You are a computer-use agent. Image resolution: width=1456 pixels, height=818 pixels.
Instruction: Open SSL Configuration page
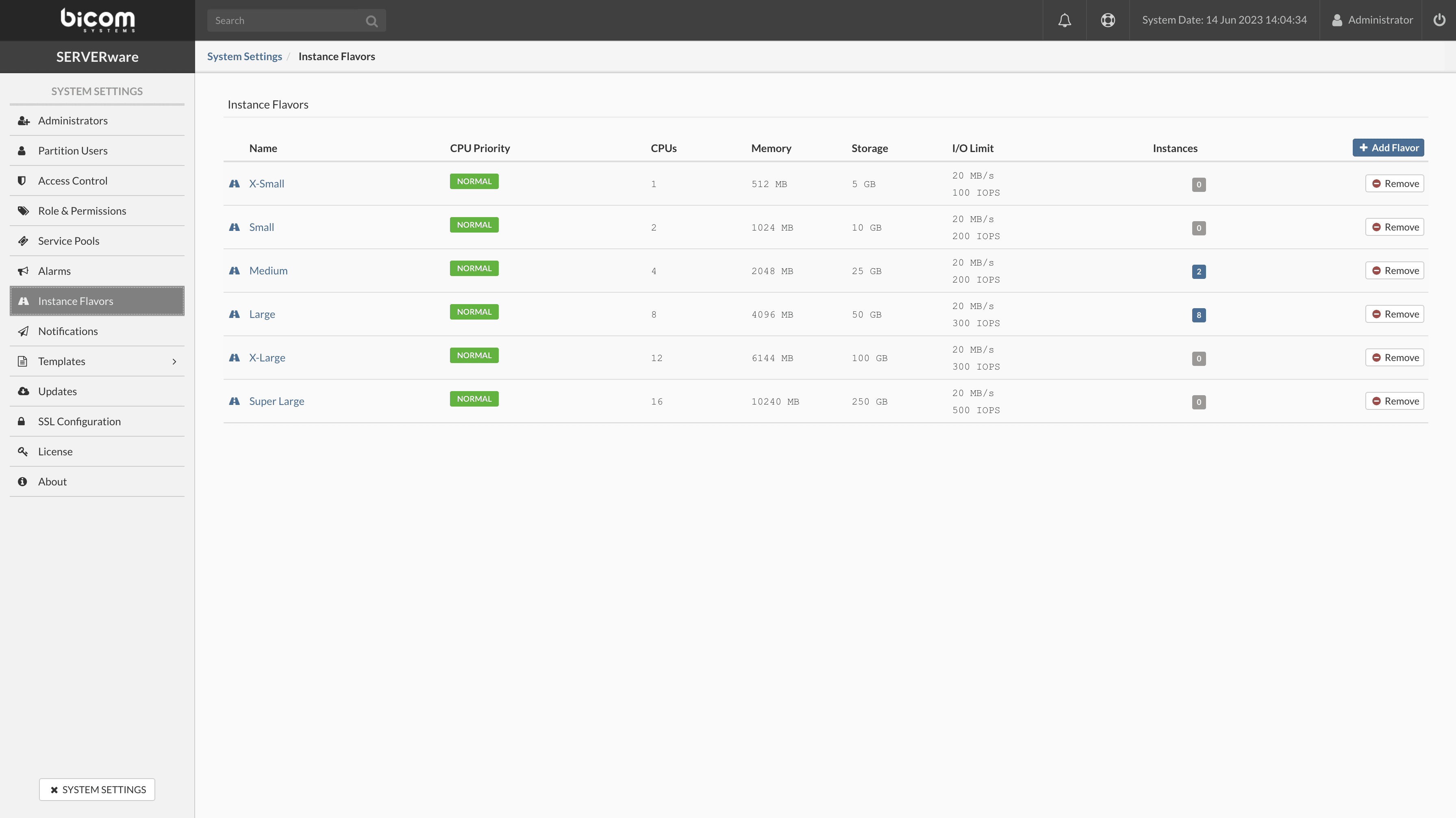point(97,421)
